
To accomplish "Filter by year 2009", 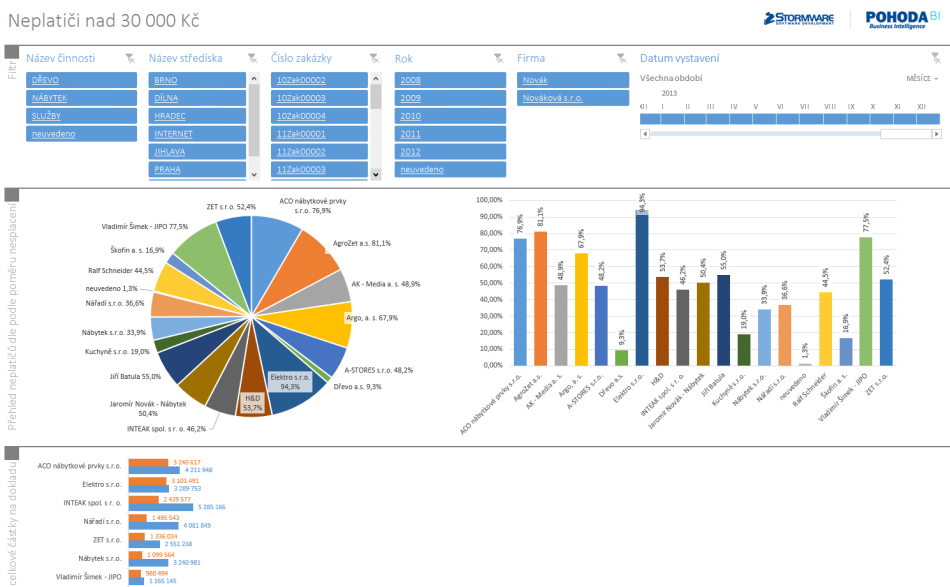I will coord(450,98).
